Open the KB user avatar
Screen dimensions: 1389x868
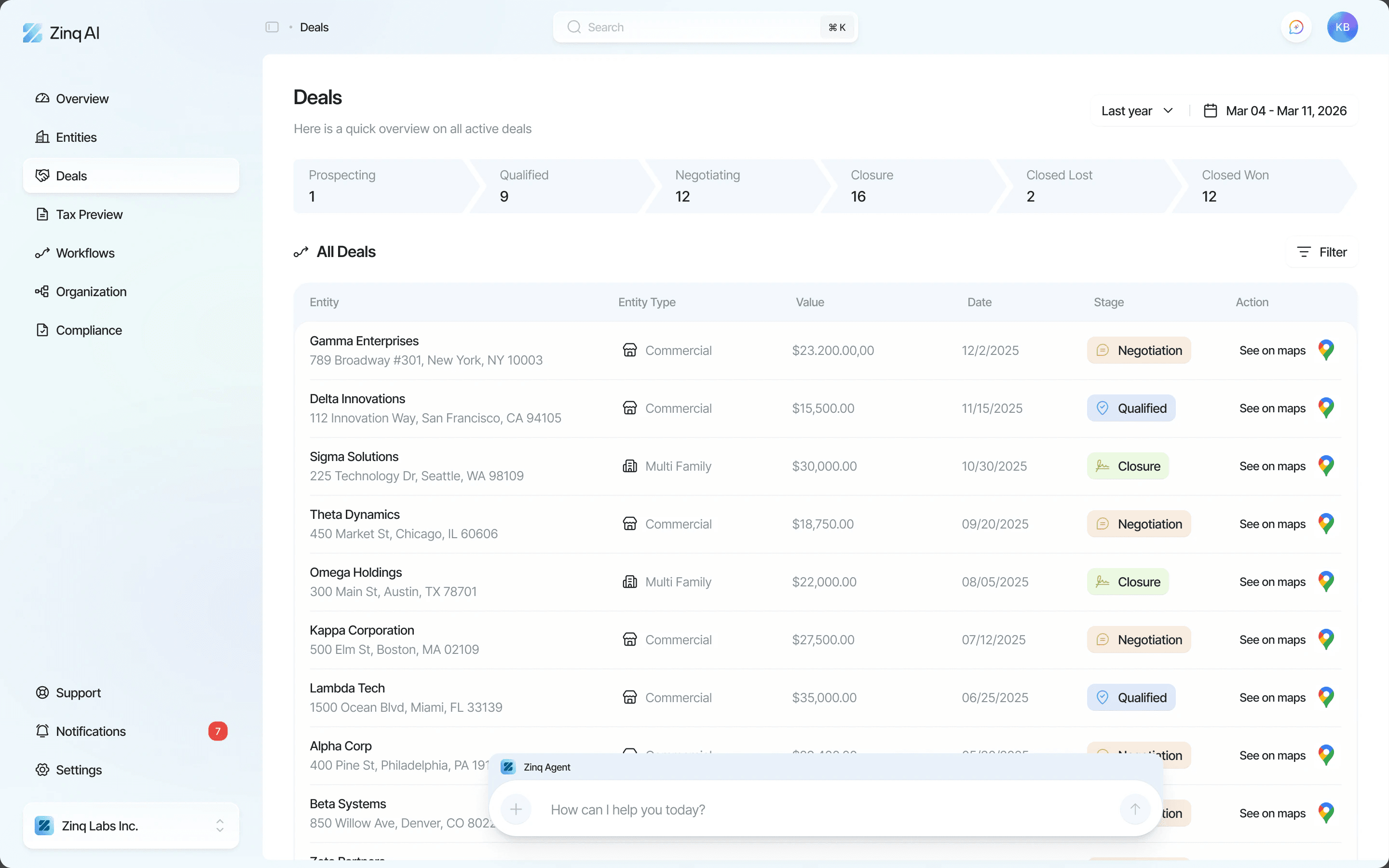[x=1342, y=27]
